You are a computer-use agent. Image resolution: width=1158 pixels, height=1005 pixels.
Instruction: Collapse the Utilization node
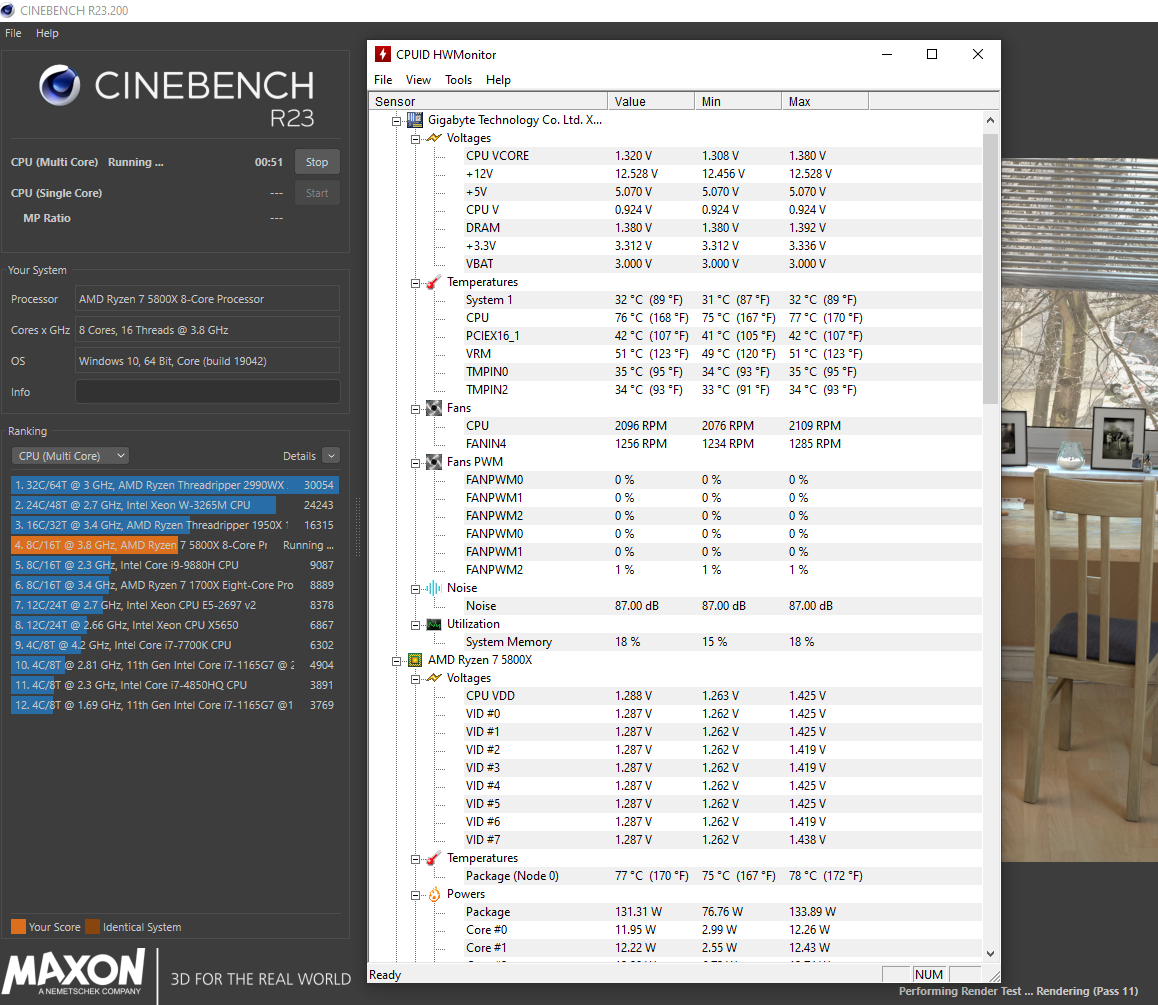point(415,625)
